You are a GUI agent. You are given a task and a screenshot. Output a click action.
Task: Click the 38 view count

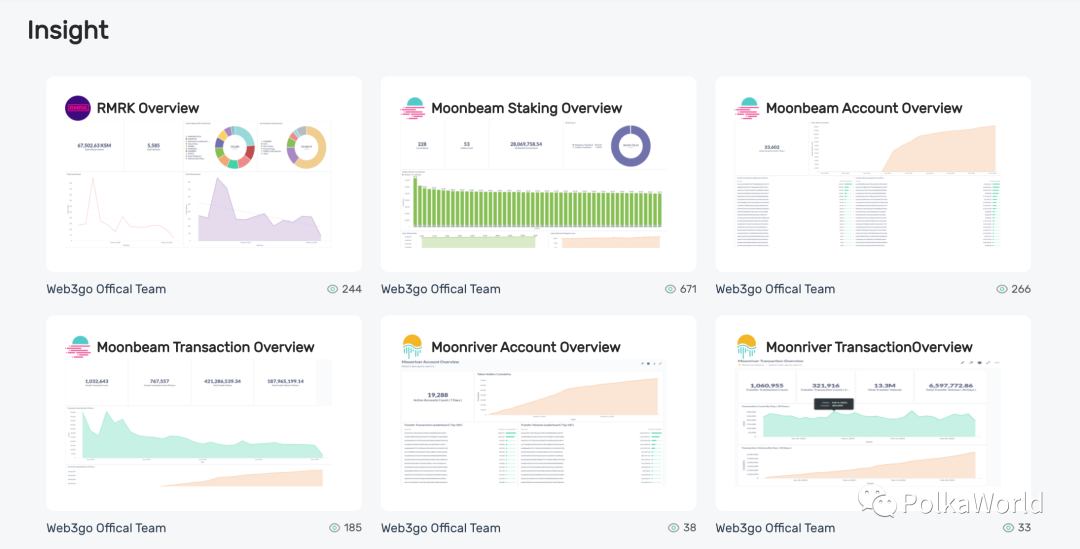point(689,528)
